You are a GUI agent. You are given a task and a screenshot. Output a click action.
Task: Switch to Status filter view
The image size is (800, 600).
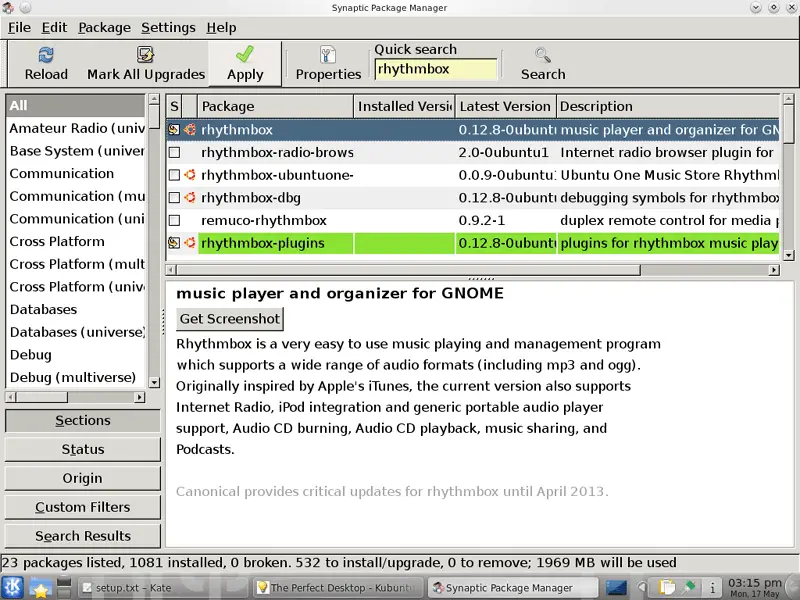point(83,449)
